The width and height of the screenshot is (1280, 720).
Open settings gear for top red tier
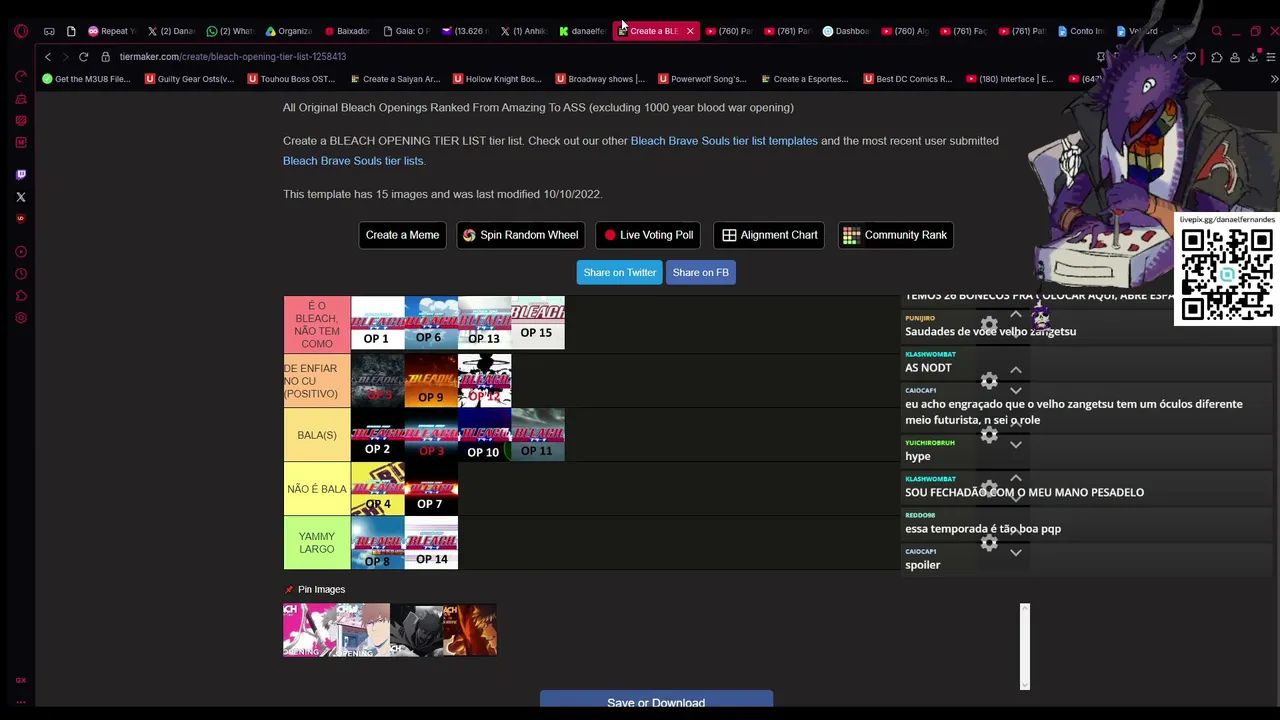[989, 325]
